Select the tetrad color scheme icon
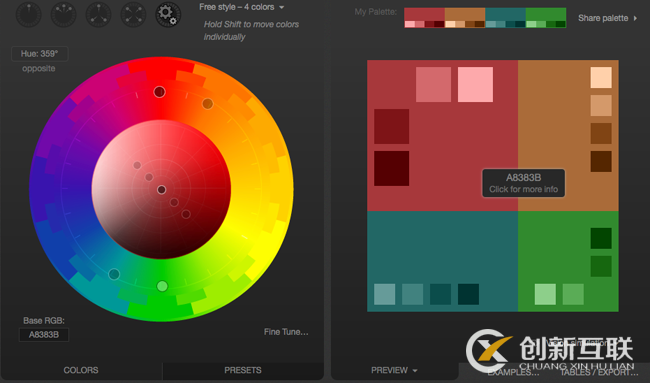The width and height of the screenshot is (650, 383). (133, 14)
